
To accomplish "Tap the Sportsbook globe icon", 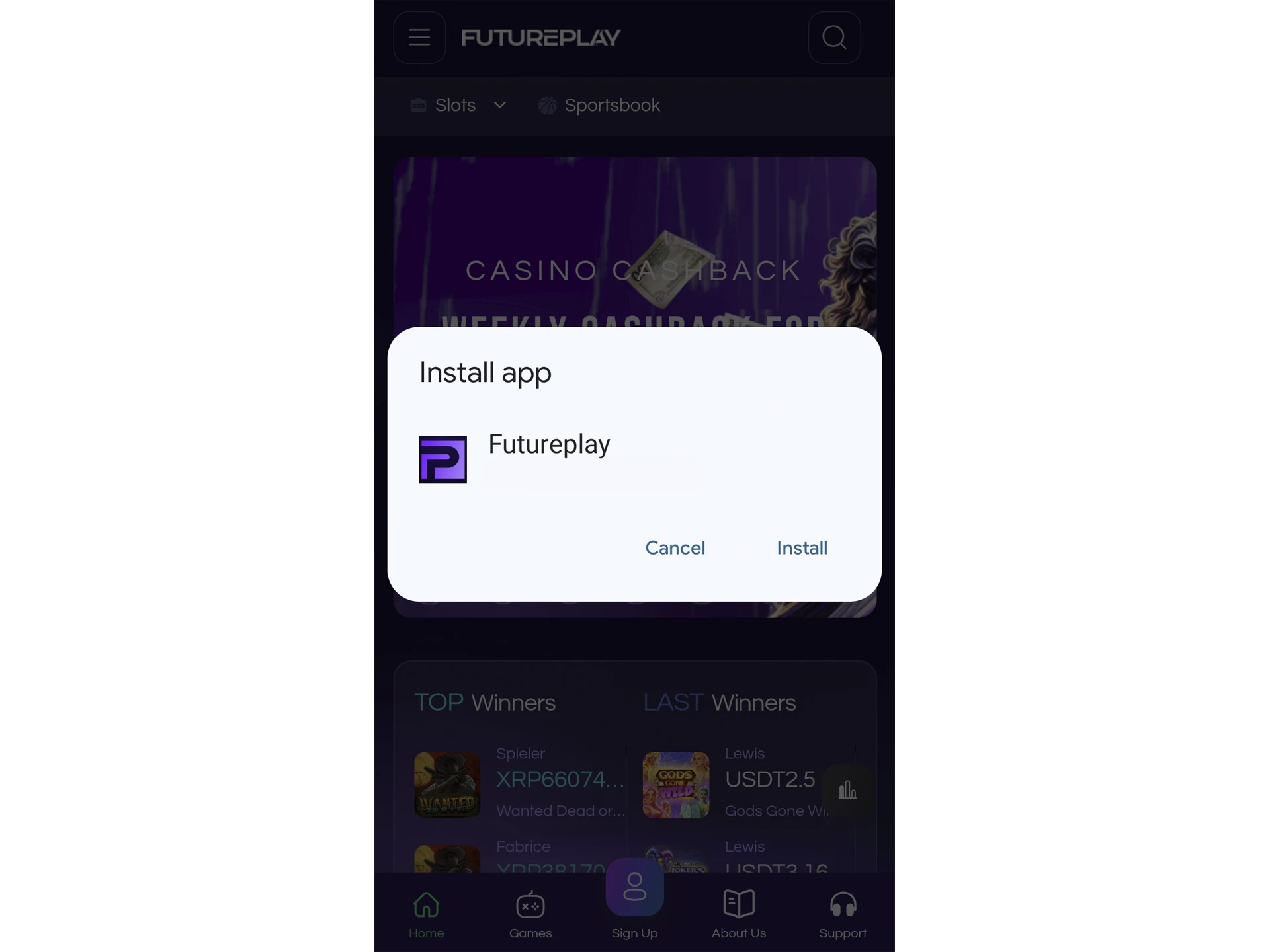I will [546, 105].
